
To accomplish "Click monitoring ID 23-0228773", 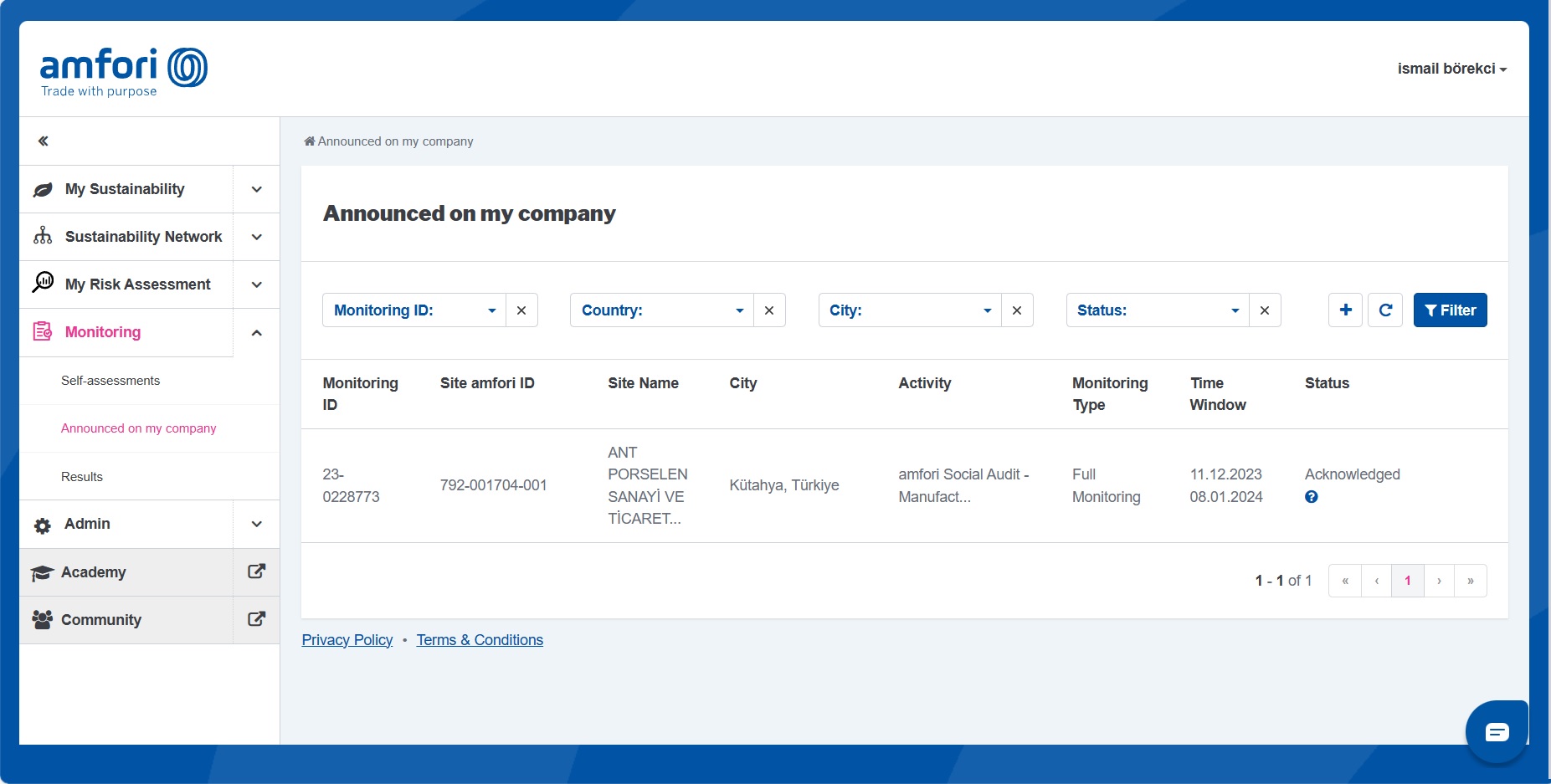I will (351, 485).
